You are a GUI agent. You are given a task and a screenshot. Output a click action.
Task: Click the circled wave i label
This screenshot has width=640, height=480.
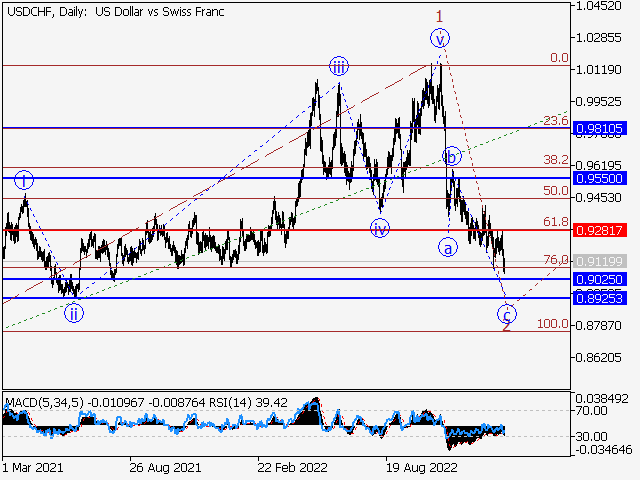pyautogui.click(x=25, y=181)
